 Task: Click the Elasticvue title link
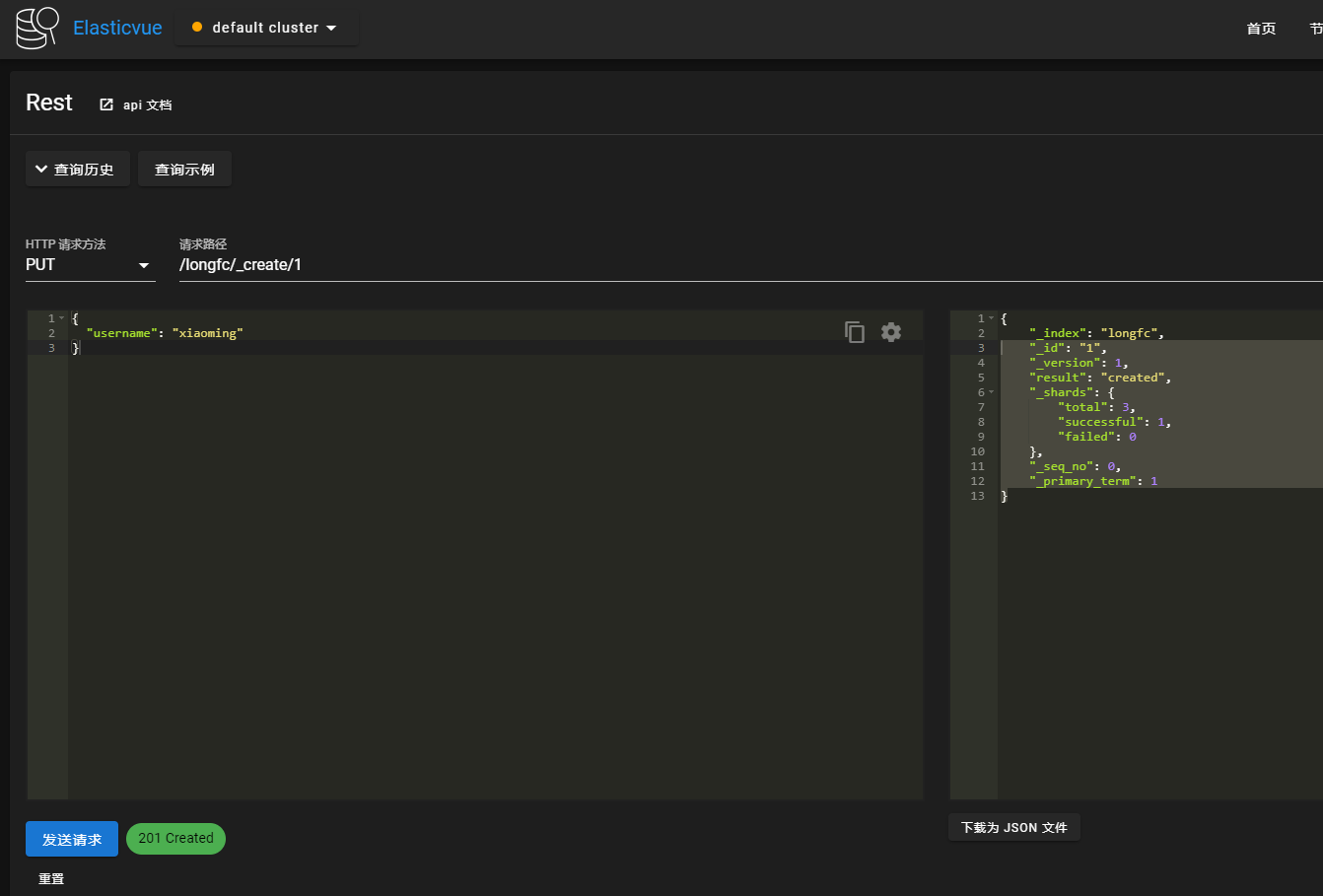tap(117, 28)
